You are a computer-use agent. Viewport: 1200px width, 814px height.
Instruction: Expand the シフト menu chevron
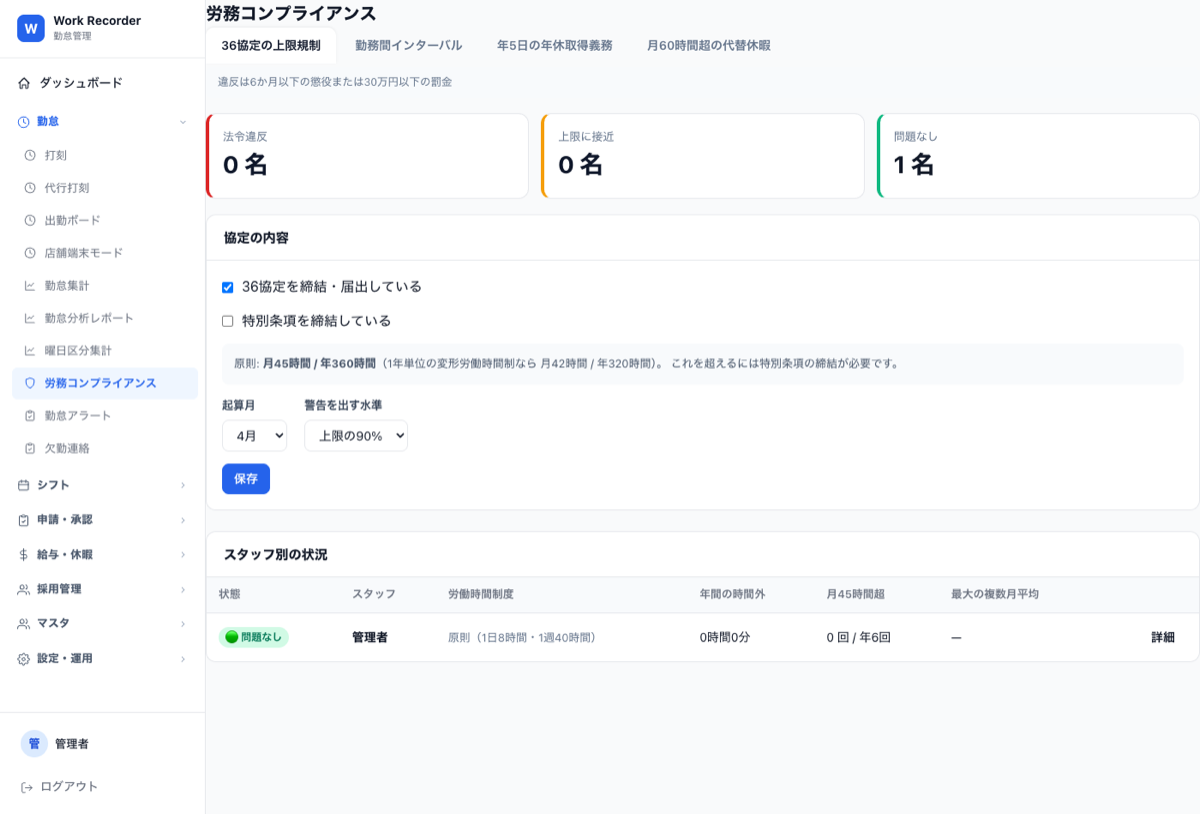point(183,485)
